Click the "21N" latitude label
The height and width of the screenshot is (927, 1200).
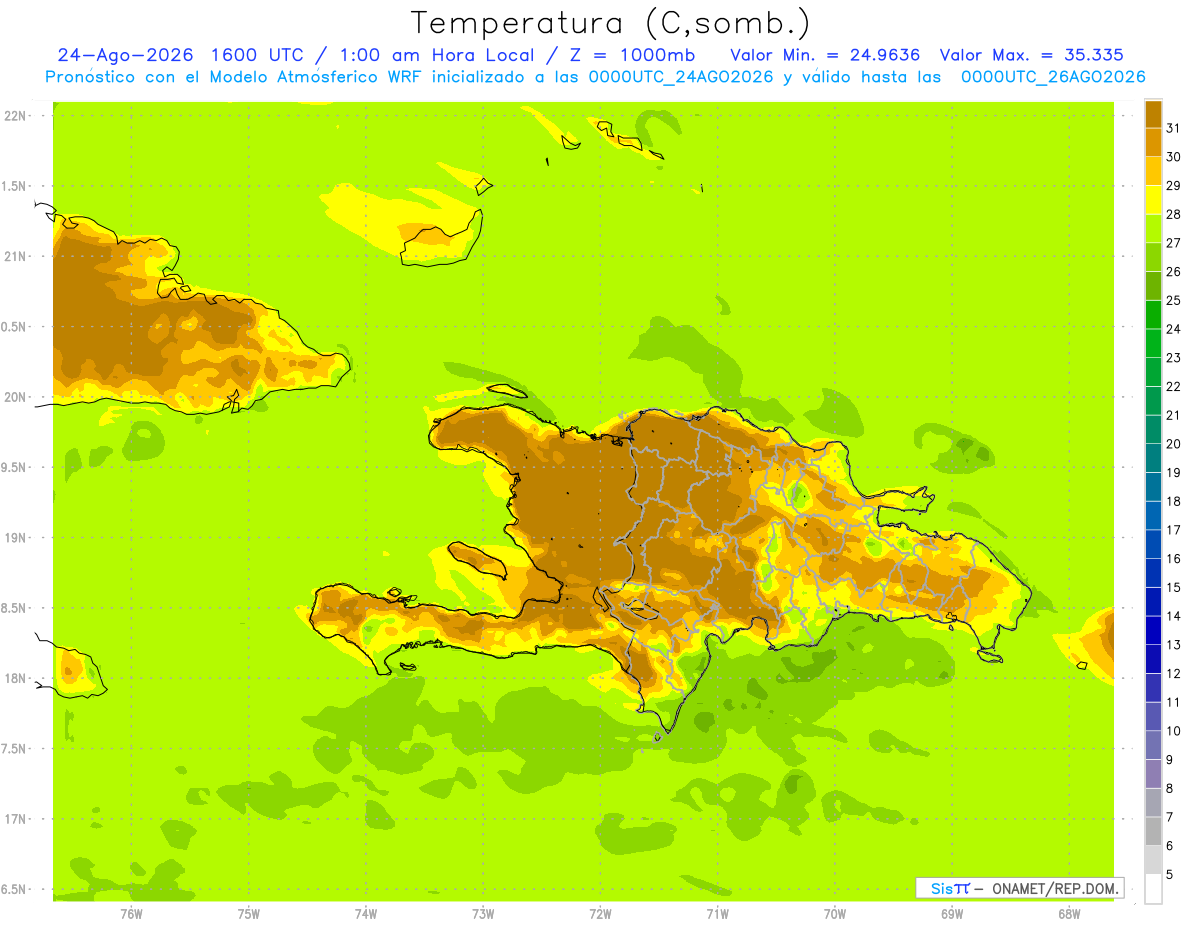pos(16,256)
